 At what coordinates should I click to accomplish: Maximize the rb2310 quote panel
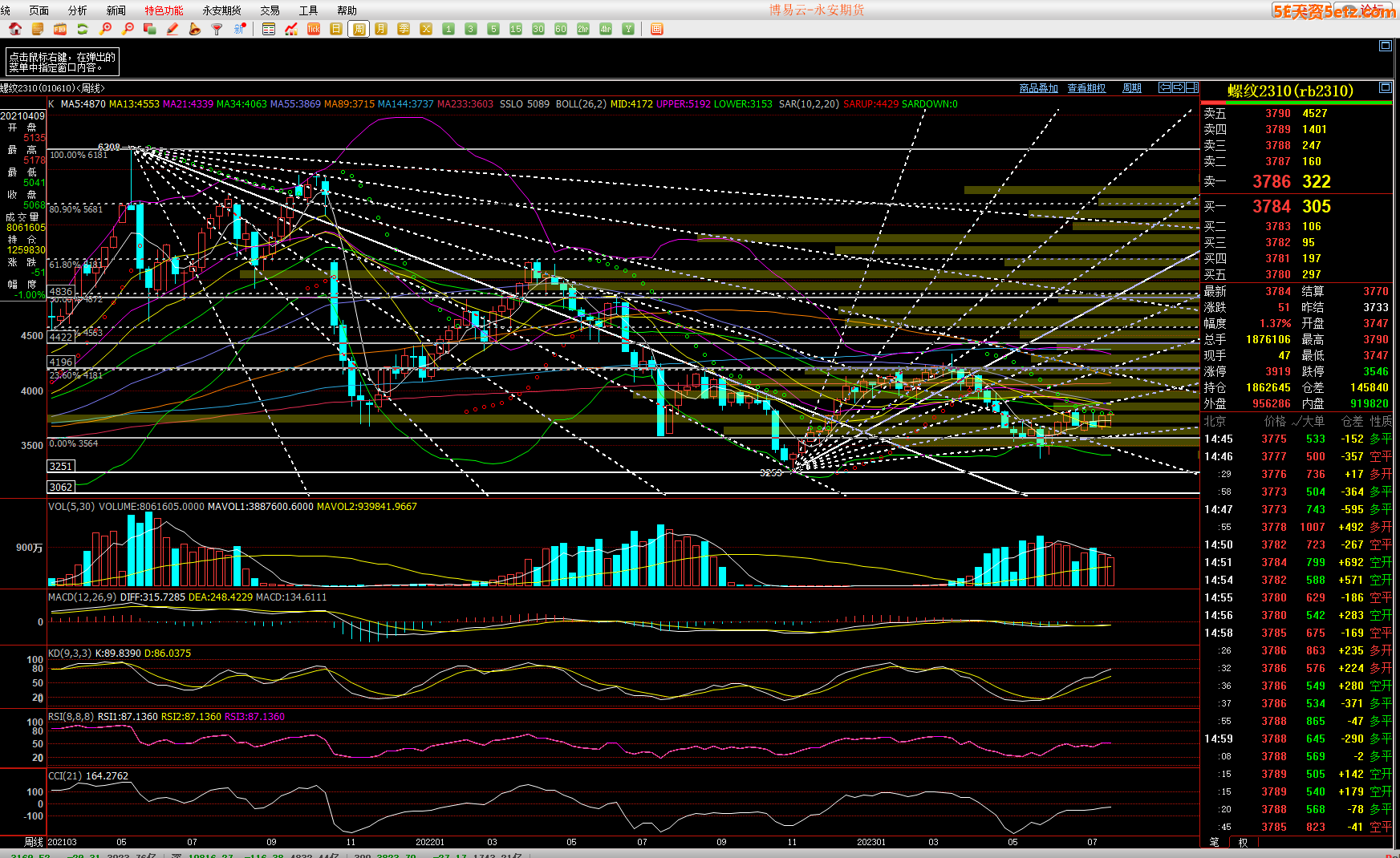1385,87
